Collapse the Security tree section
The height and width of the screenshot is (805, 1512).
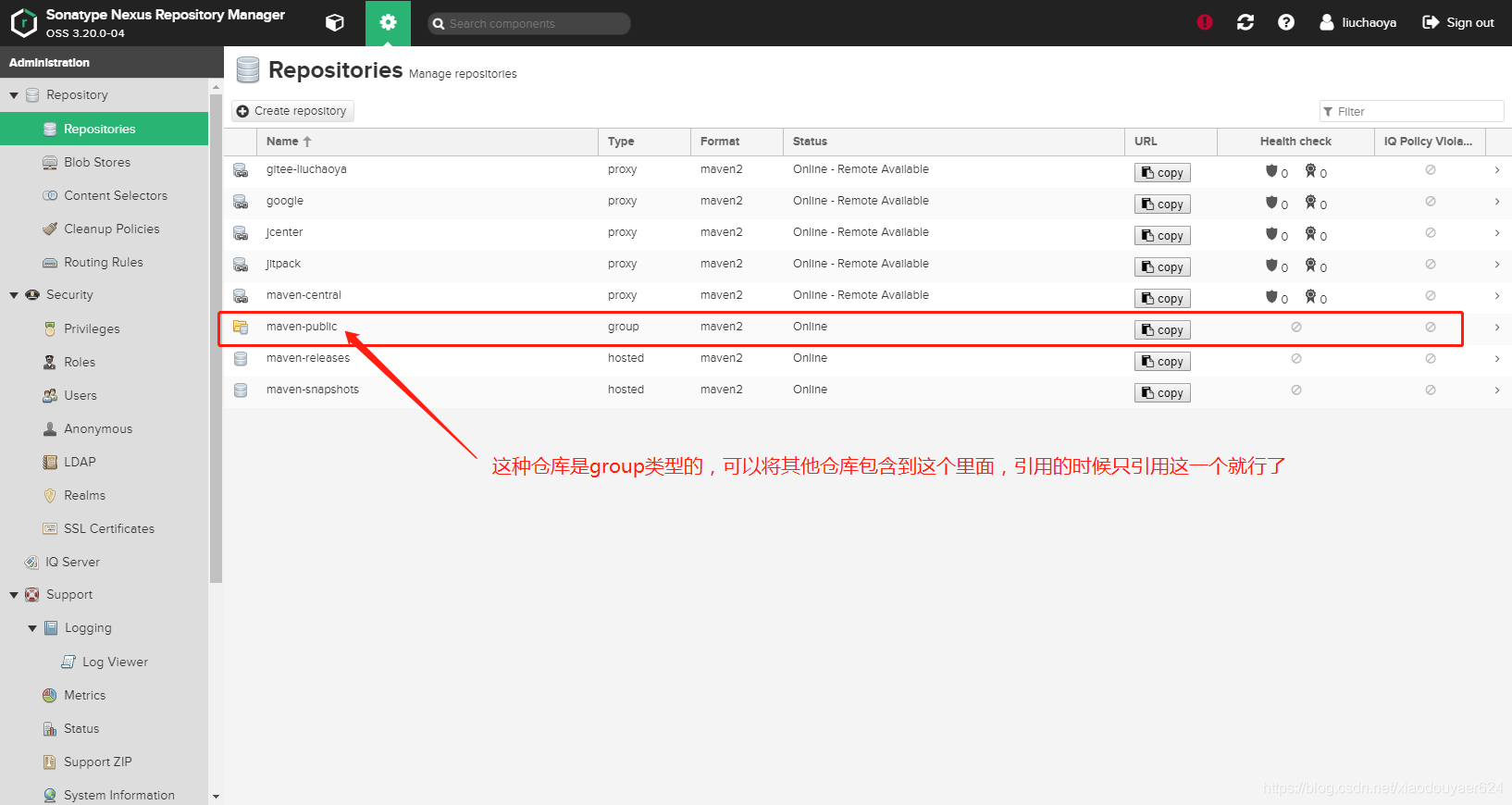(x=14, y=295)
